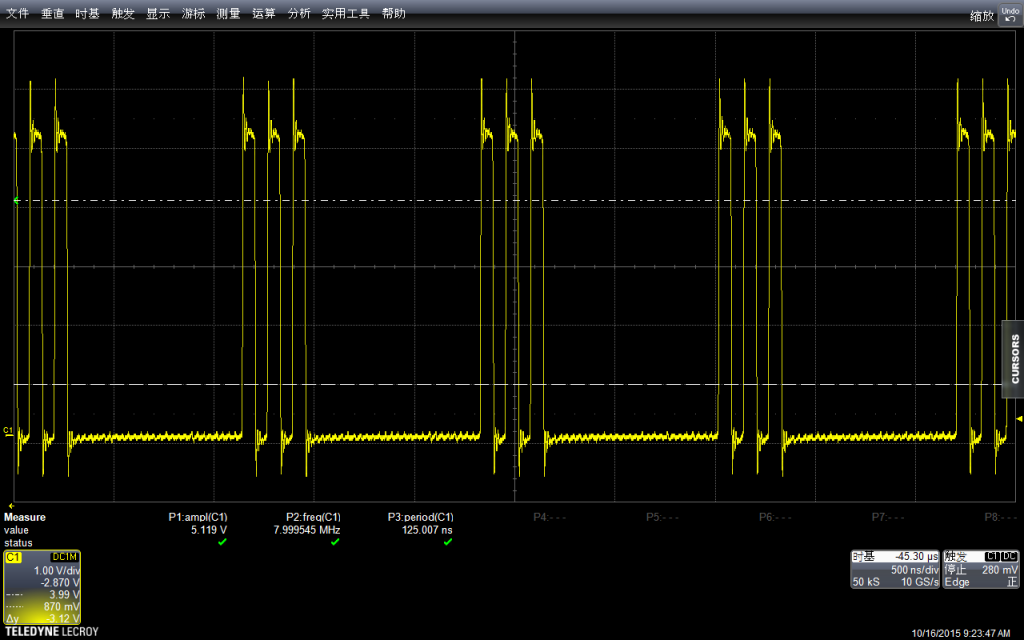This screenshot has width=1024, height=640.
Task: Click the Measure table label
Action: (x=25, y=517)
